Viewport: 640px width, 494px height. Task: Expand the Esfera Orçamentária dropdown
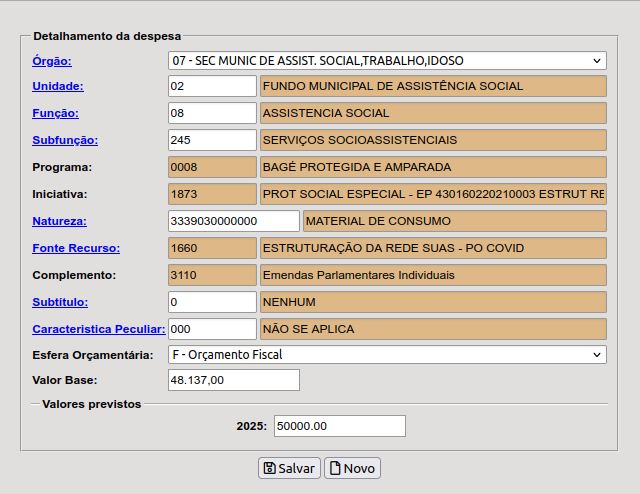click(387, 355)
